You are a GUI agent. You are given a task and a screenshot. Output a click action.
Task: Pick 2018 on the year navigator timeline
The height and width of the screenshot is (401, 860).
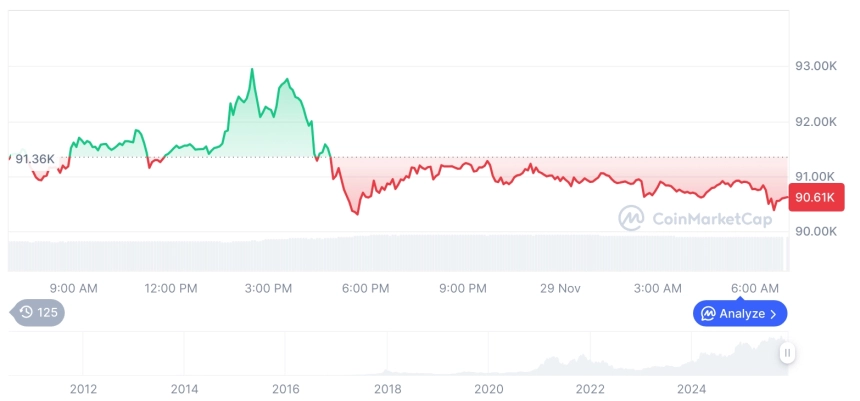click(x=387, y=388)
